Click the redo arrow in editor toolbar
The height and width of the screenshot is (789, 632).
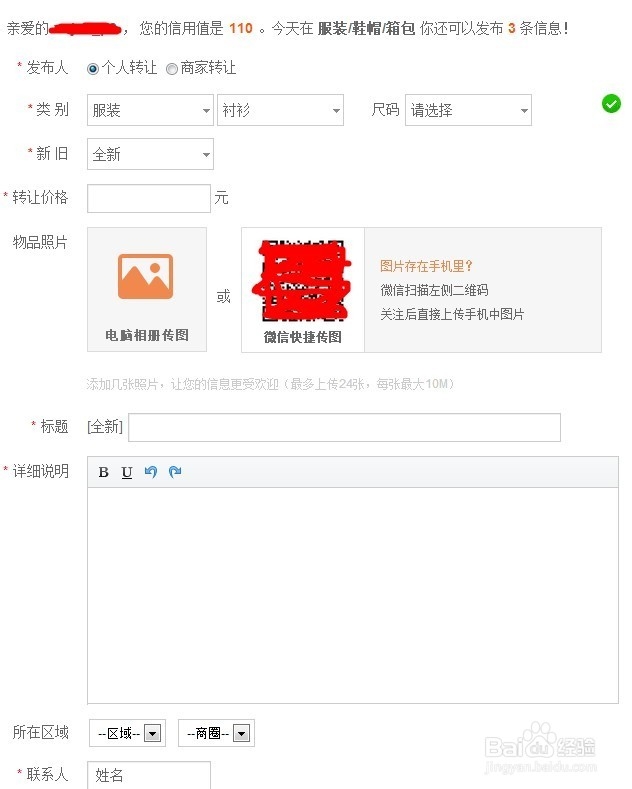click(175, 472)
